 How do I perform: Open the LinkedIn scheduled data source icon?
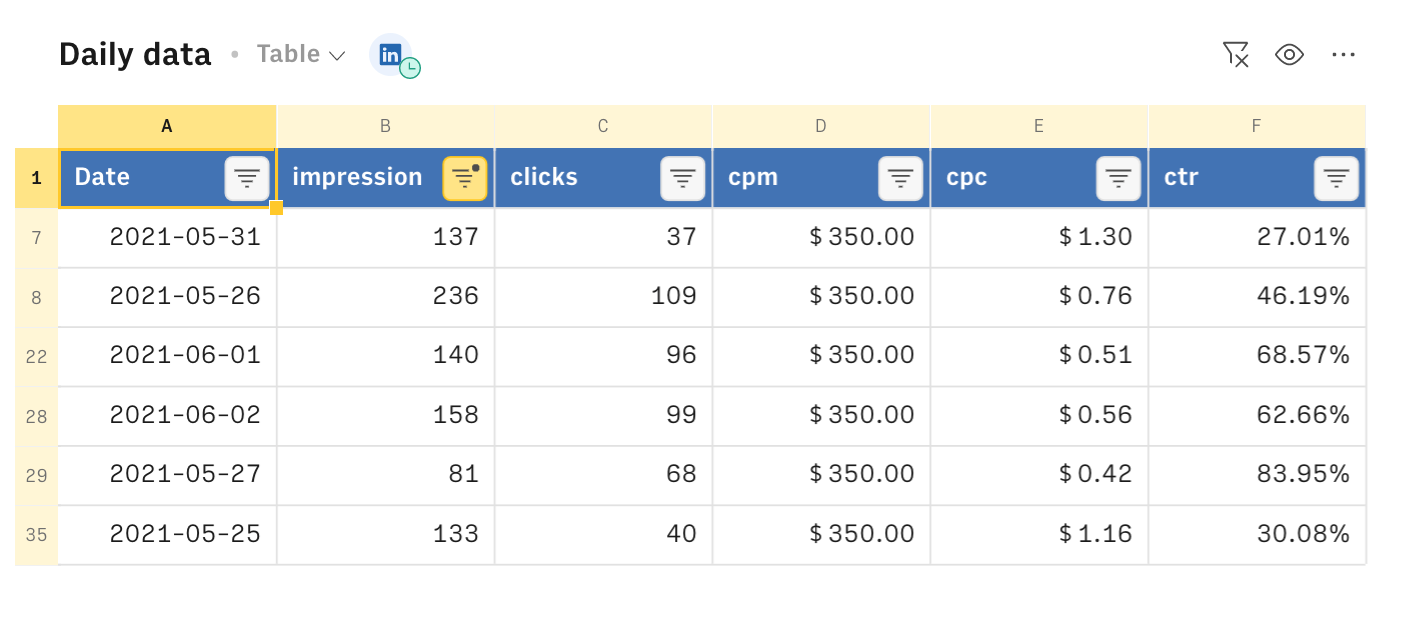(393, 55)
